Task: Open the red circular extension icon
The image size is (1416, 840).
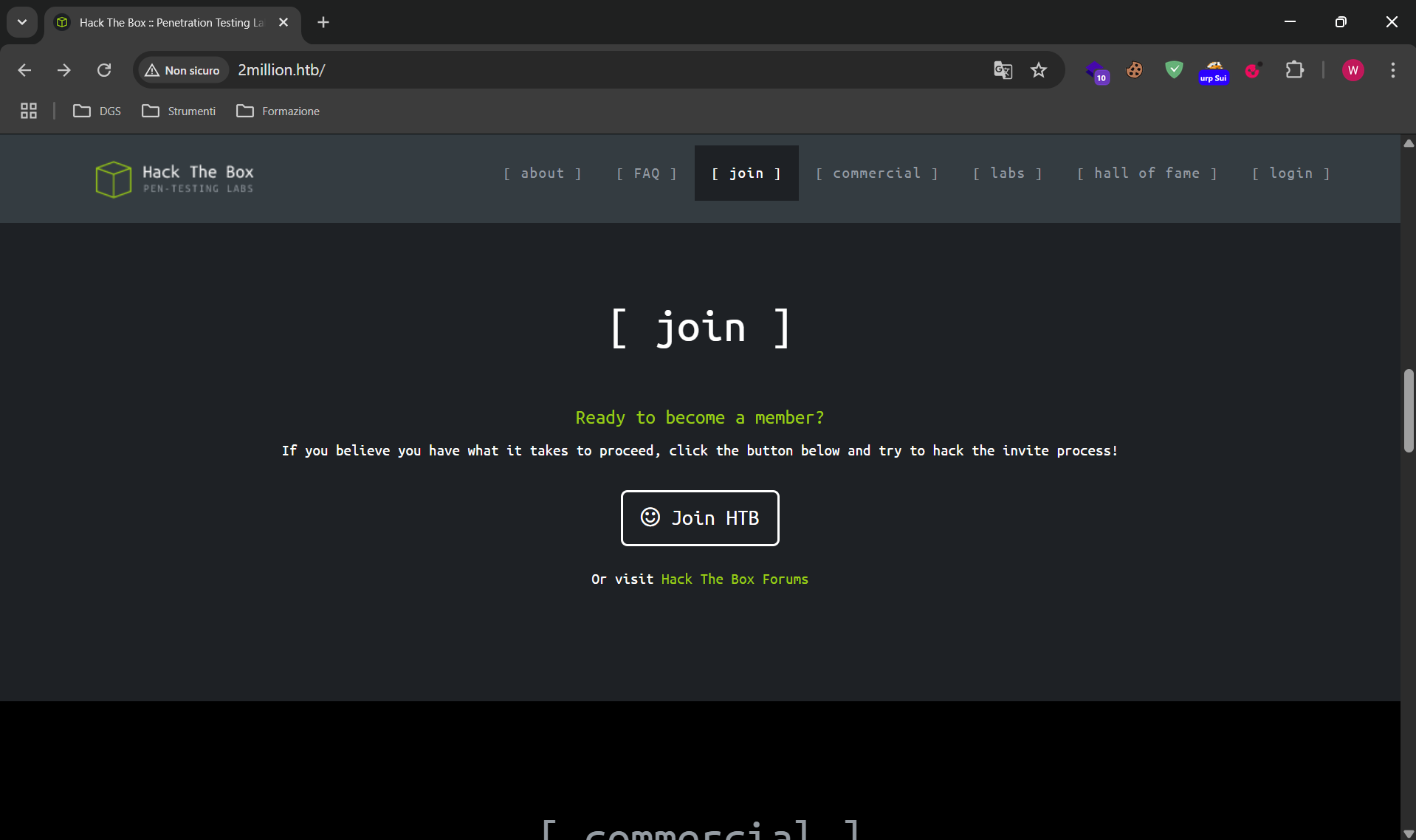Action: coord(1254,70)
